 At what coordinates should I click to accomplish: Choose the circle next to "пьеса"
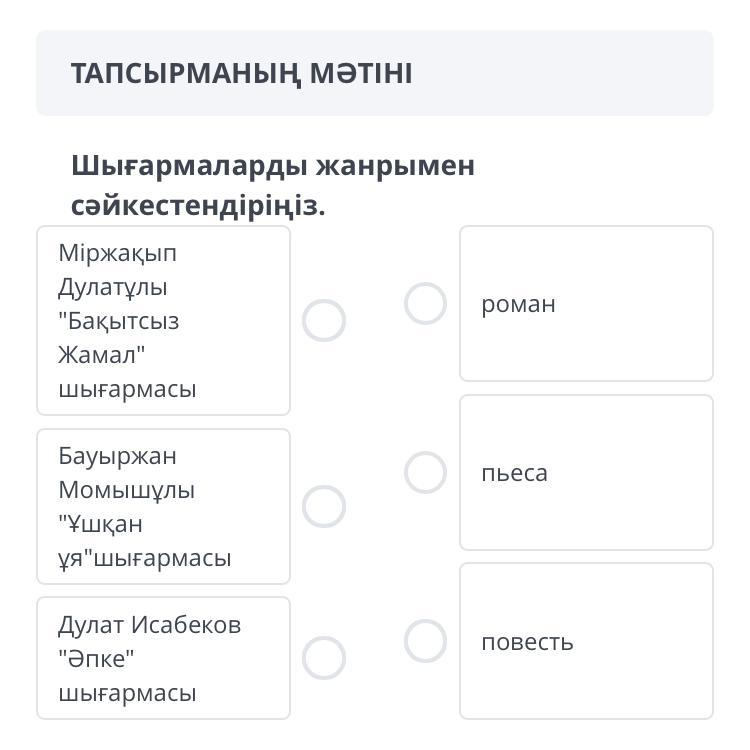pyautogui.click(x=425, y=472)
